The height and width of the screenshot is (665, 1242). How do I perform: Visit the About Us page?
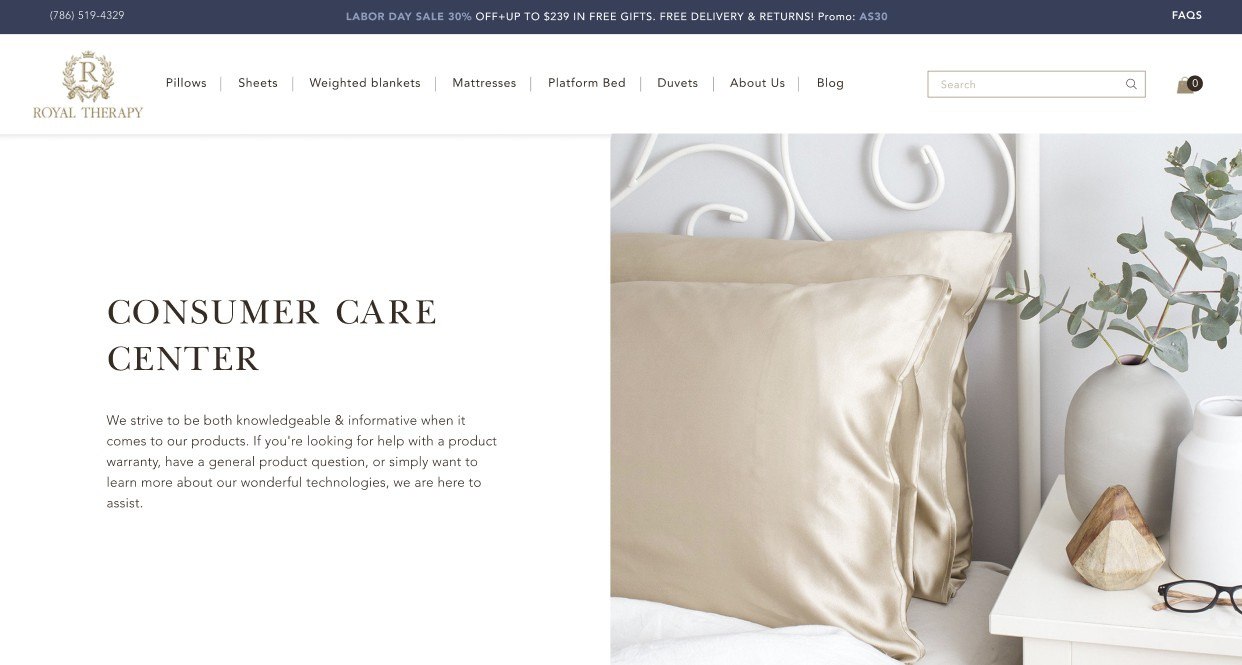tap(757, 83)
